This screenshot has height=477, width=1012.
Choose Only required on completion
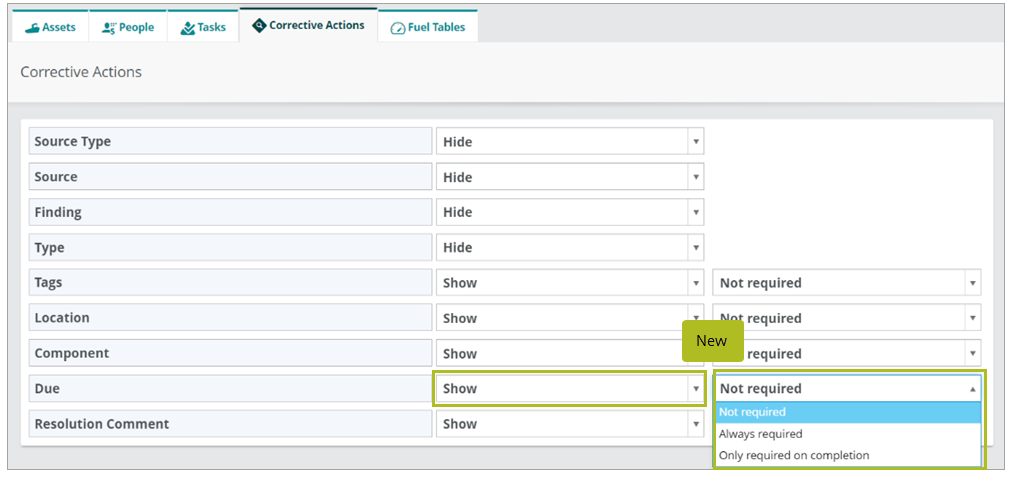[847, 455]
